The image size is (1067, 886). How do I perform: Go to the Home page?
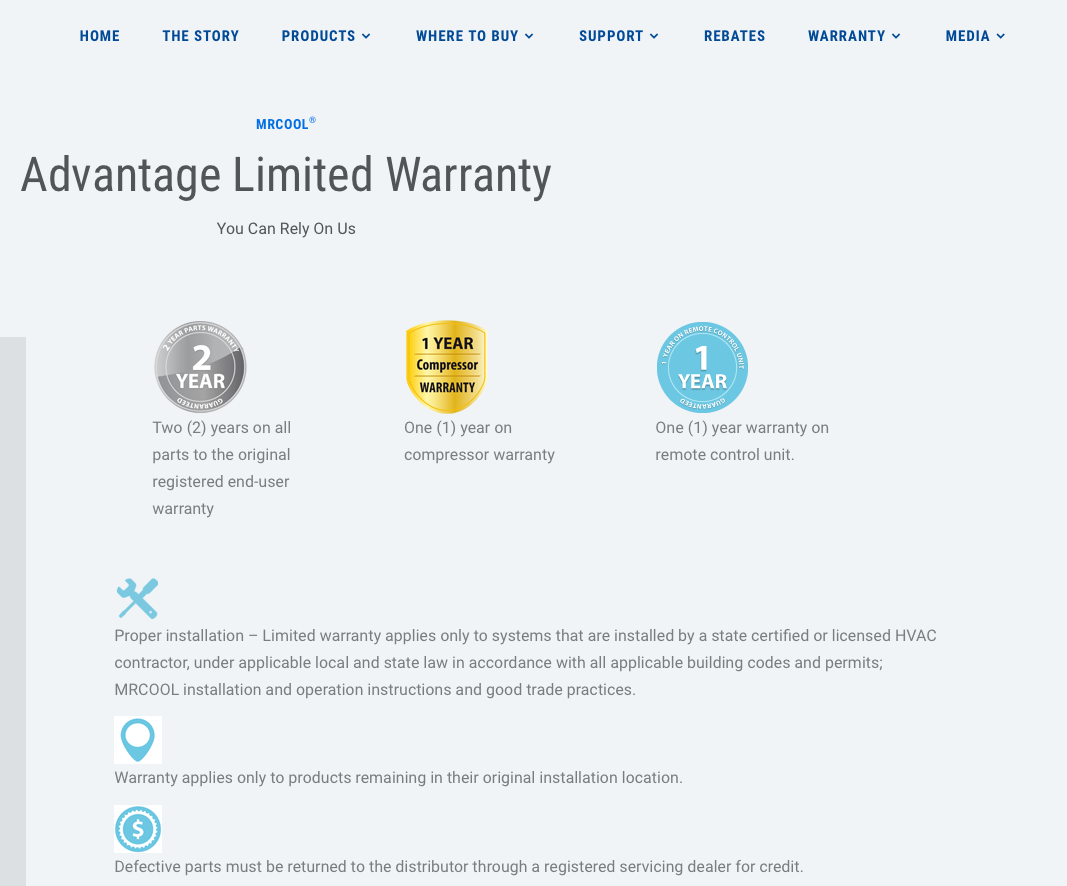99,36
